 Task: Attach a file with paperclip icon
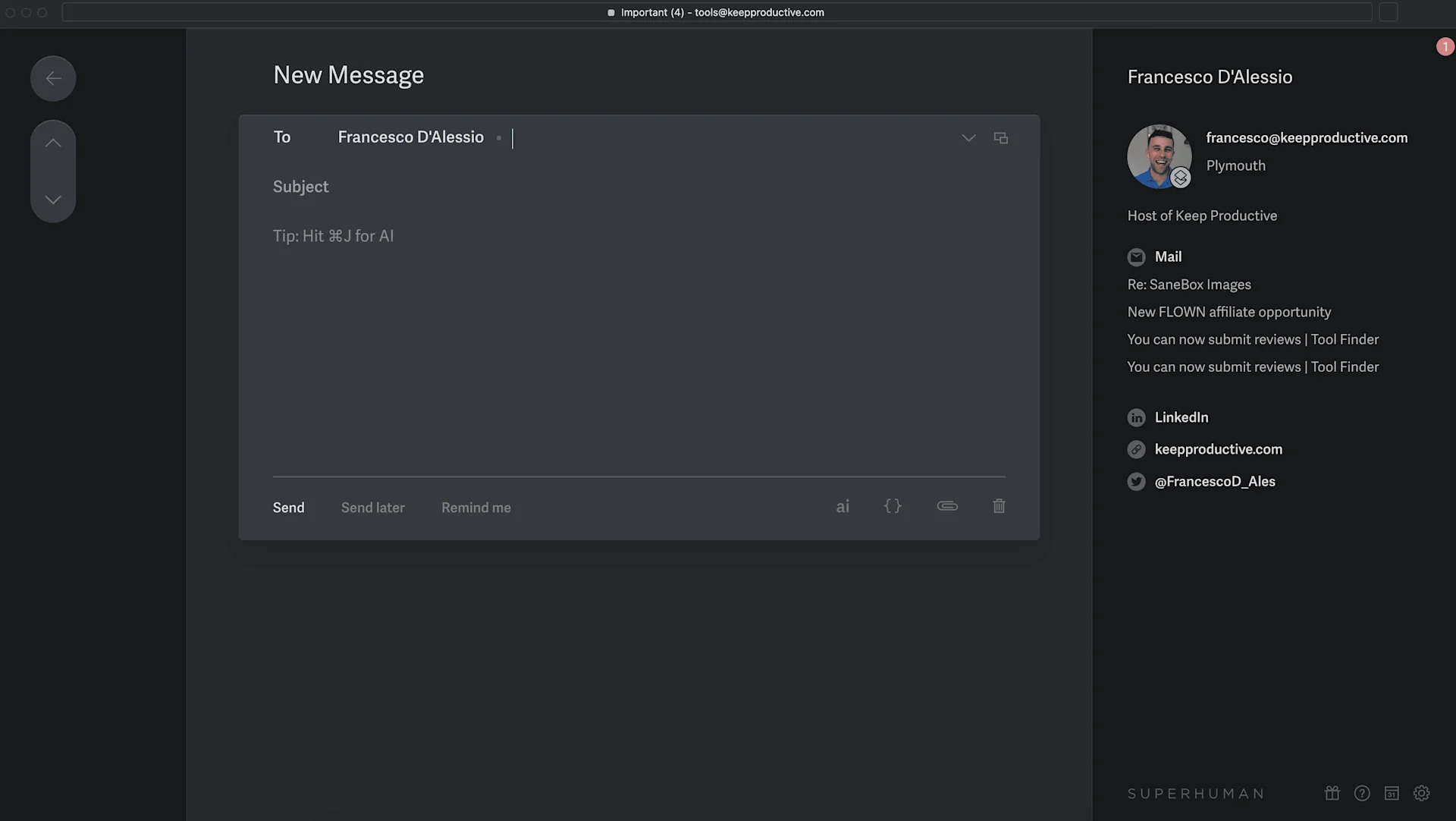click(947, 506)
